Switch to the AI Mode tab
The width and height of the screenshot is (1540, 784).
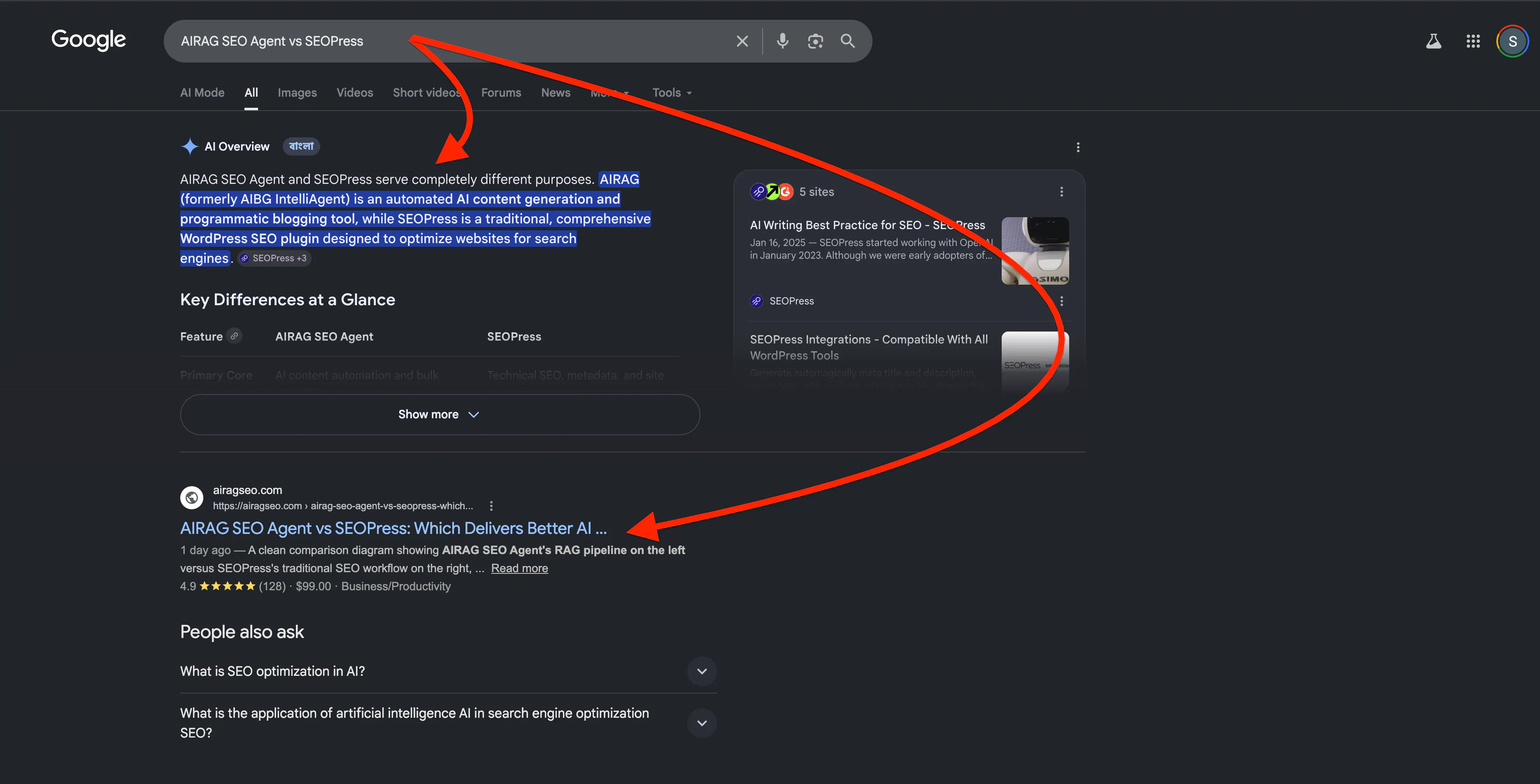point(202,93)
